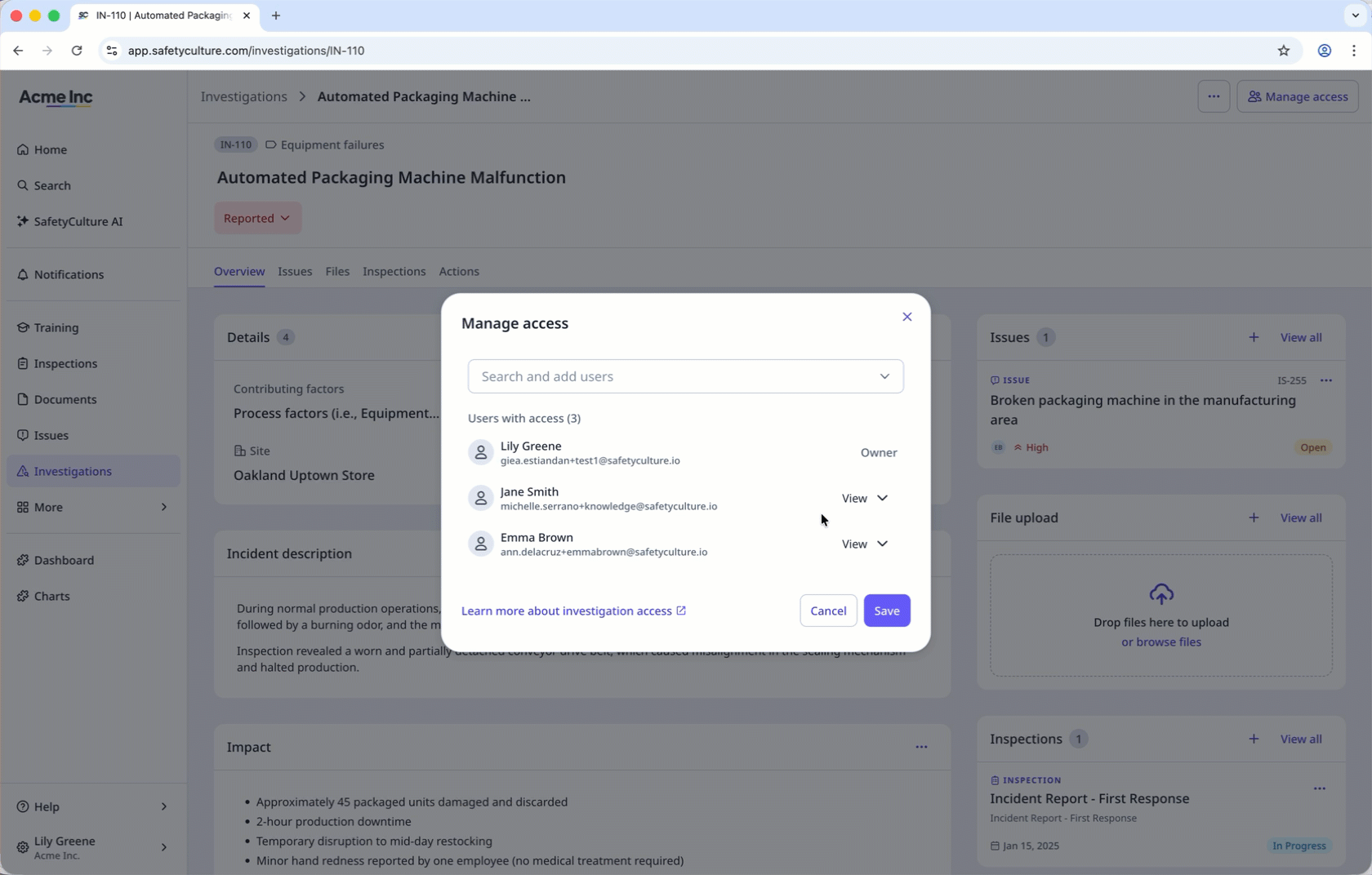Open Broken packaging machine issue
Image resolution: width=1372 pixels, height=875 pixels.
click(1143, 410)
